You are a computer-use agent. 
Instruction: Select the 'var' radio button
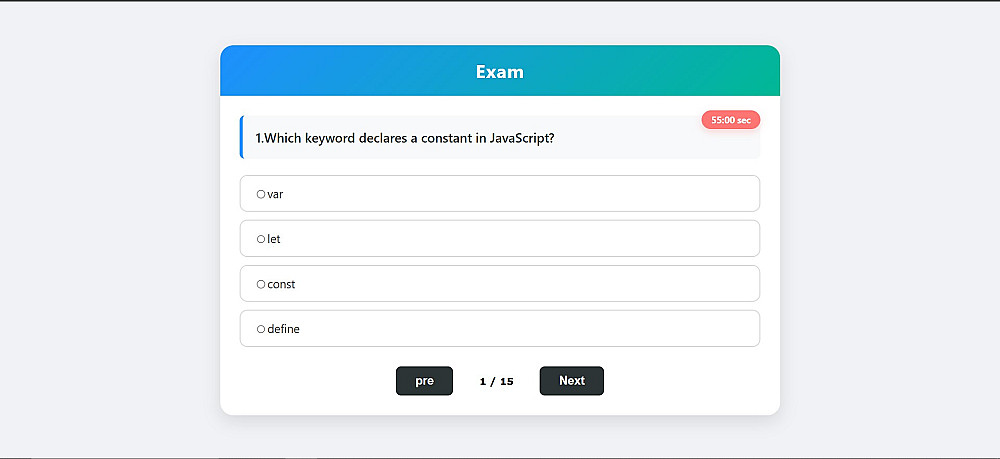(x=261, y=194)
